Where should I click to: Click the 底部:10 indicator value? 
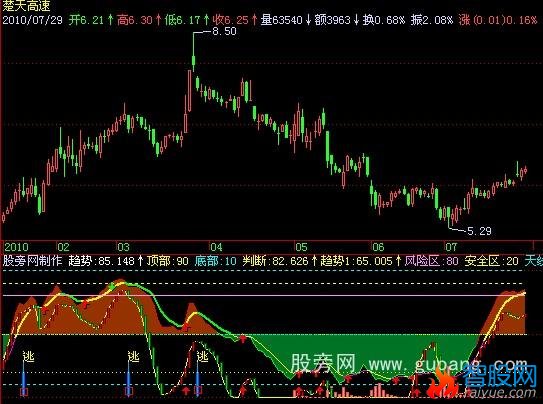click(215, 260)
